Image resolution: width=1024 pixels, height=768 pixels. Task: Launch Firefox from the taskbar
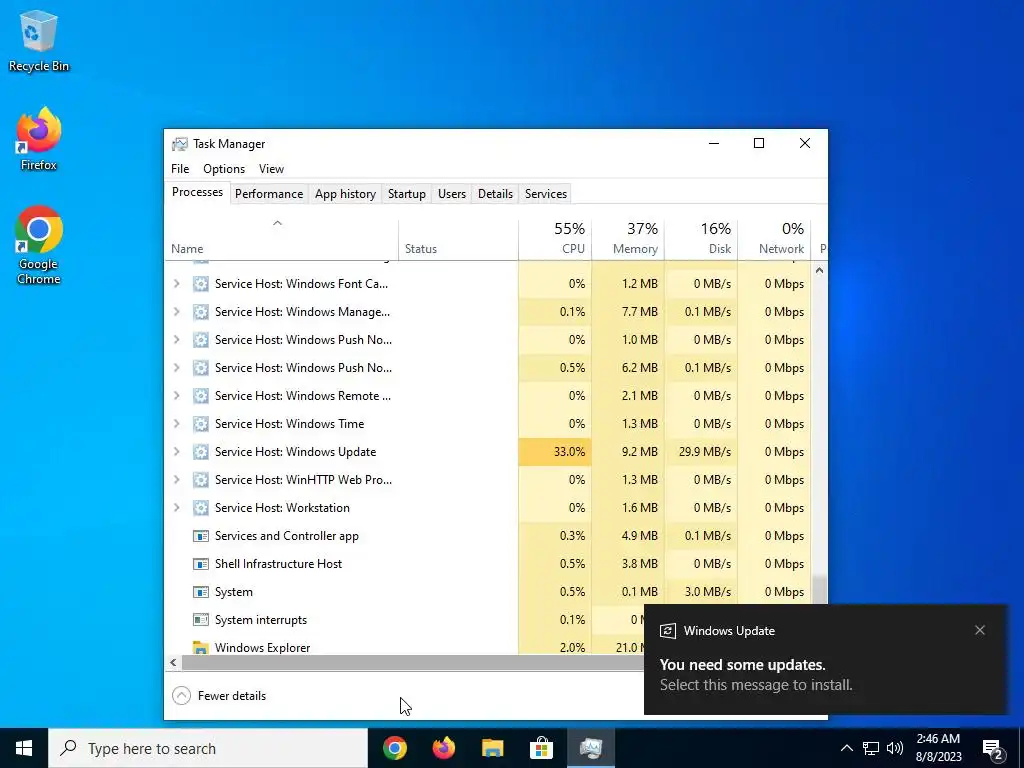point(444,748)
